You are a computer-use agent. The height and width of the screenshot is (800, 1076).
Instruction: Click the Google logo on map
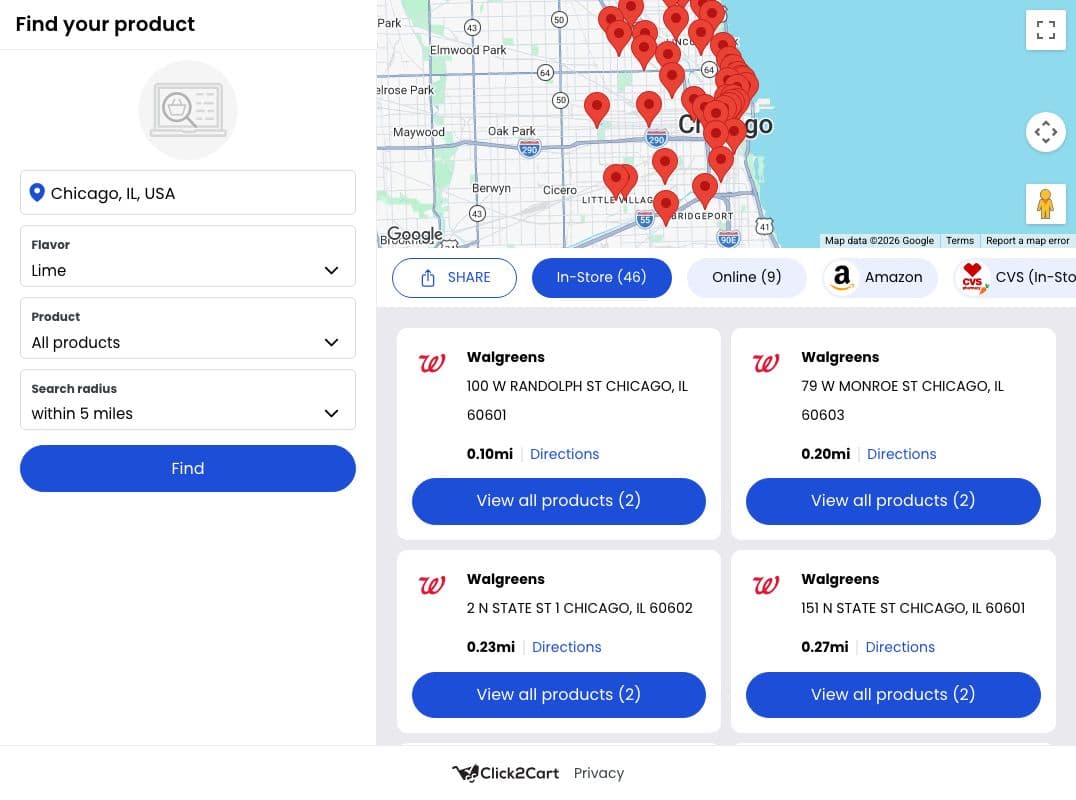[414, 235]
